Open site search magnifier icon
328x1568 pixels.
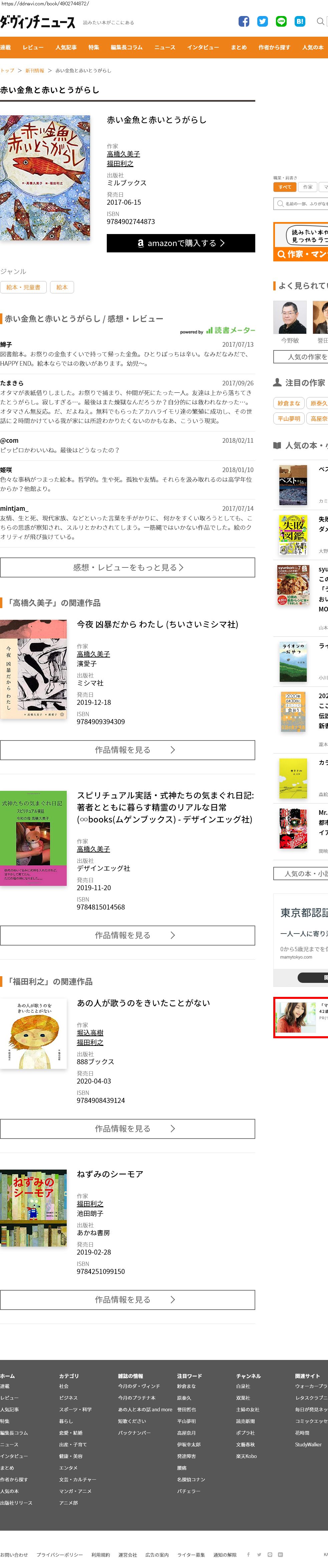[x=320, y=21]
